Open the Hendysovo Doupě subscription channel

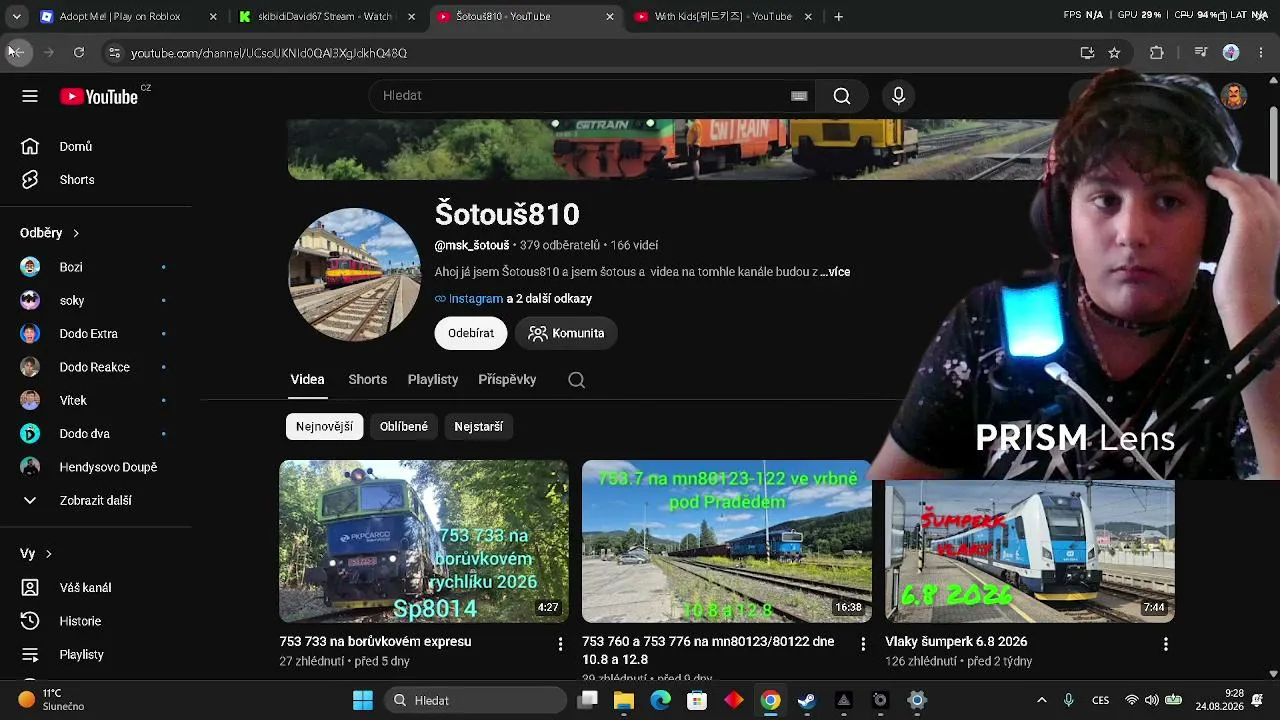click(96, 467)
